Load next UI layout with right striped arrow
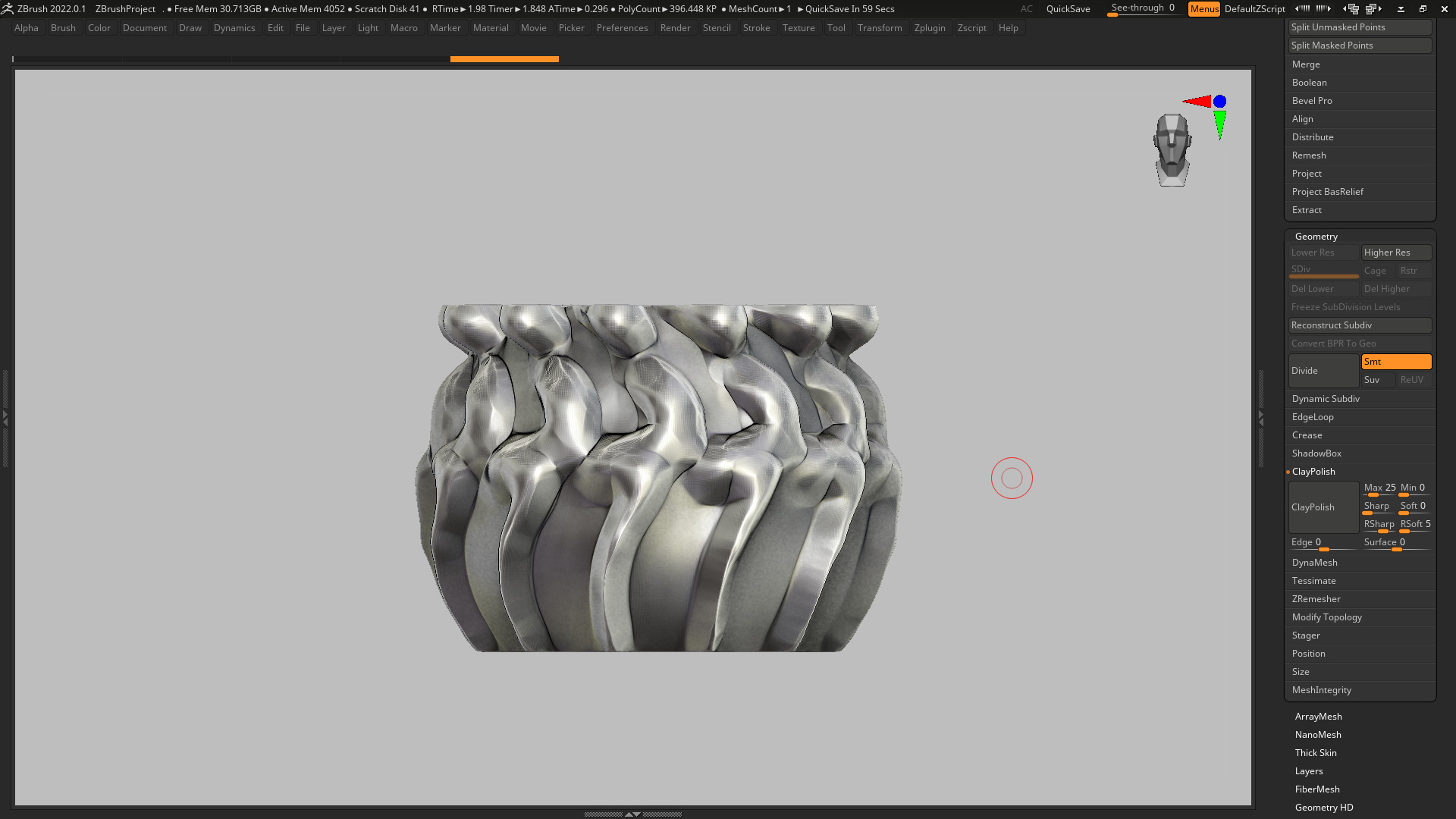This screenshot has width=1456, height=819. pyautogui.click(x=1323, y=9)
